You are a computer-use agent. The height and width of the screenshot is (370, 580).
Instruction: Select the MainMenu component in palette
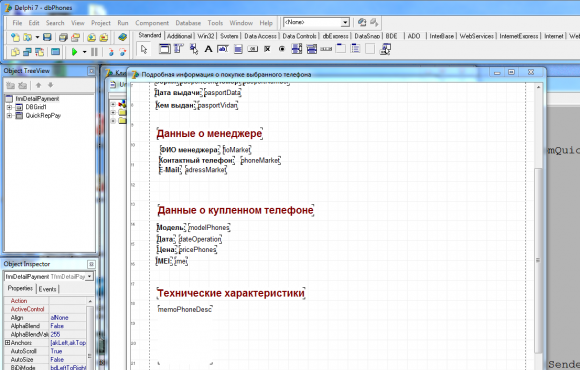pos(179,49)
